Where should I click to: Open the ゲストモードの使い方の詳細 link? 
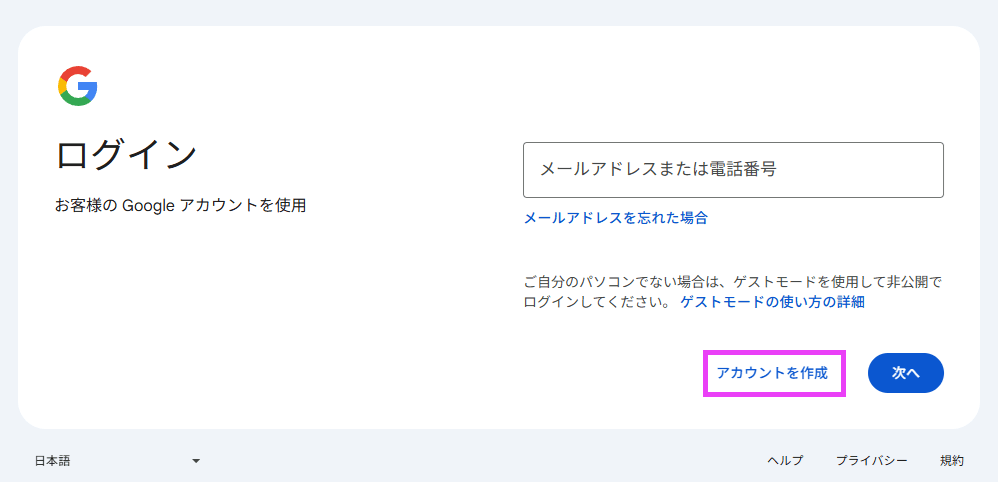[x=772, y=301]
